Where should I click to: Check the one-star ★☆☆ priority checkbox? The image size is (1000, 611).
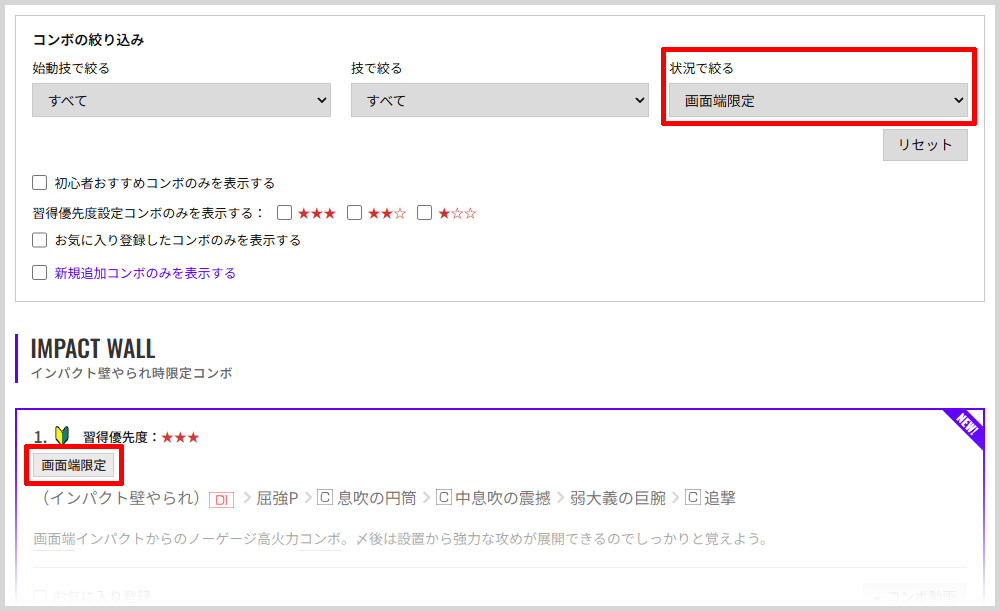pyautogui.click(x=425, y=212)
